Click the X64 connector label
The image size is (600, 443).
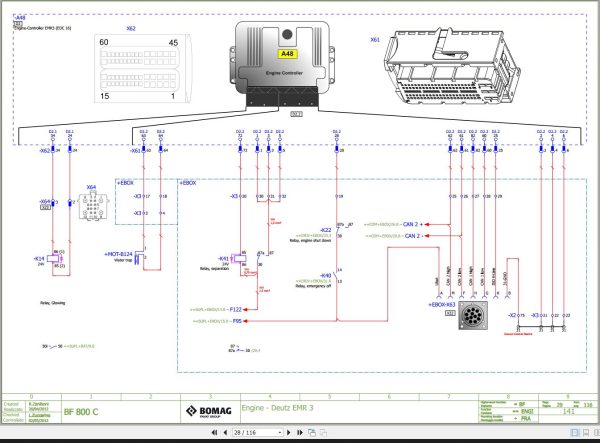[x=91, y=187]
